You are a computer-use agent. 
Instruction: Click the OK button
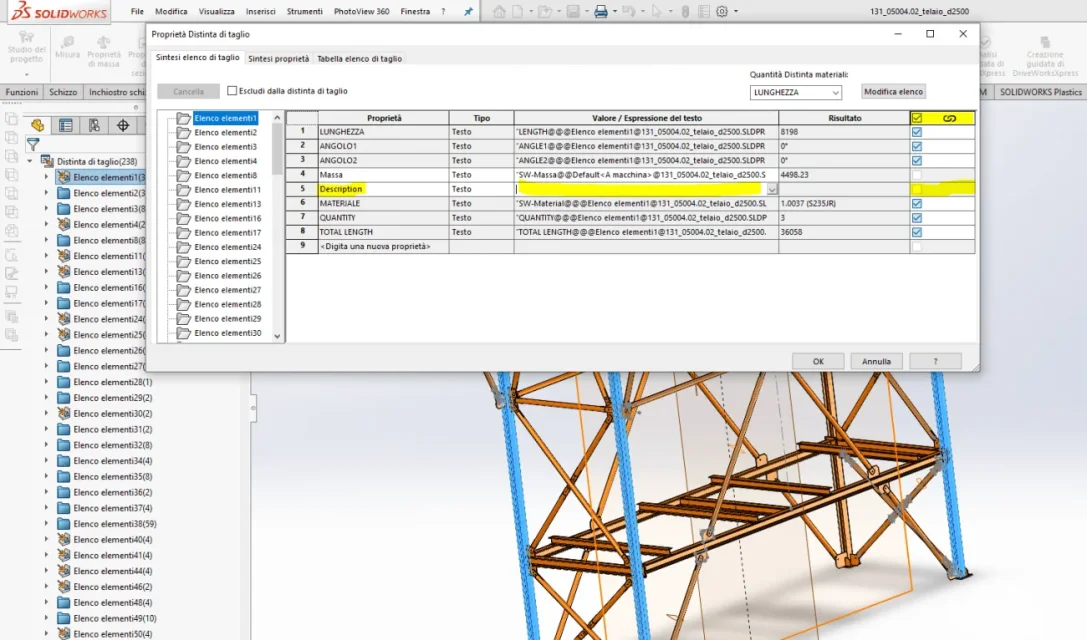(818, 361)
